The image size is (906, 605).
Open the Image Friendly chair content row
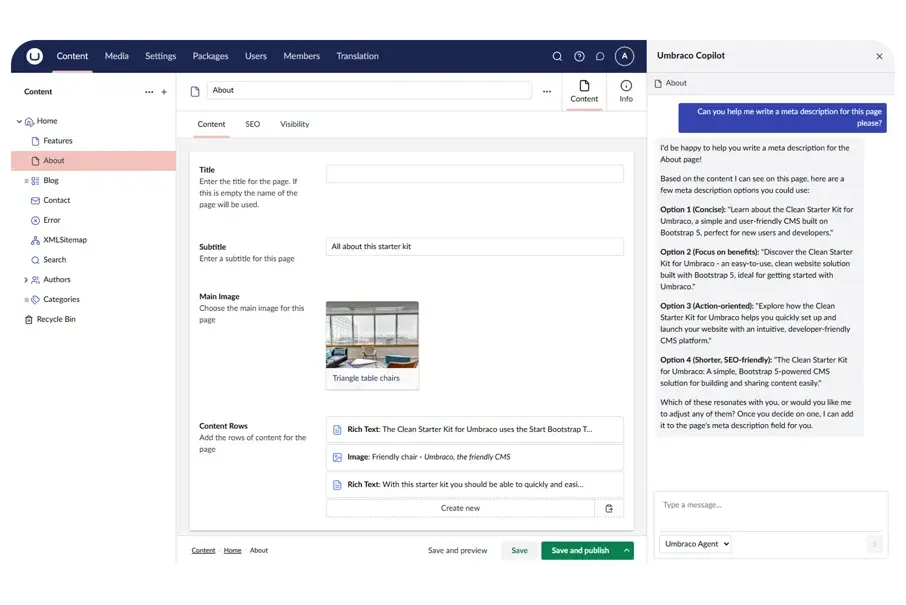pos(475,457)
